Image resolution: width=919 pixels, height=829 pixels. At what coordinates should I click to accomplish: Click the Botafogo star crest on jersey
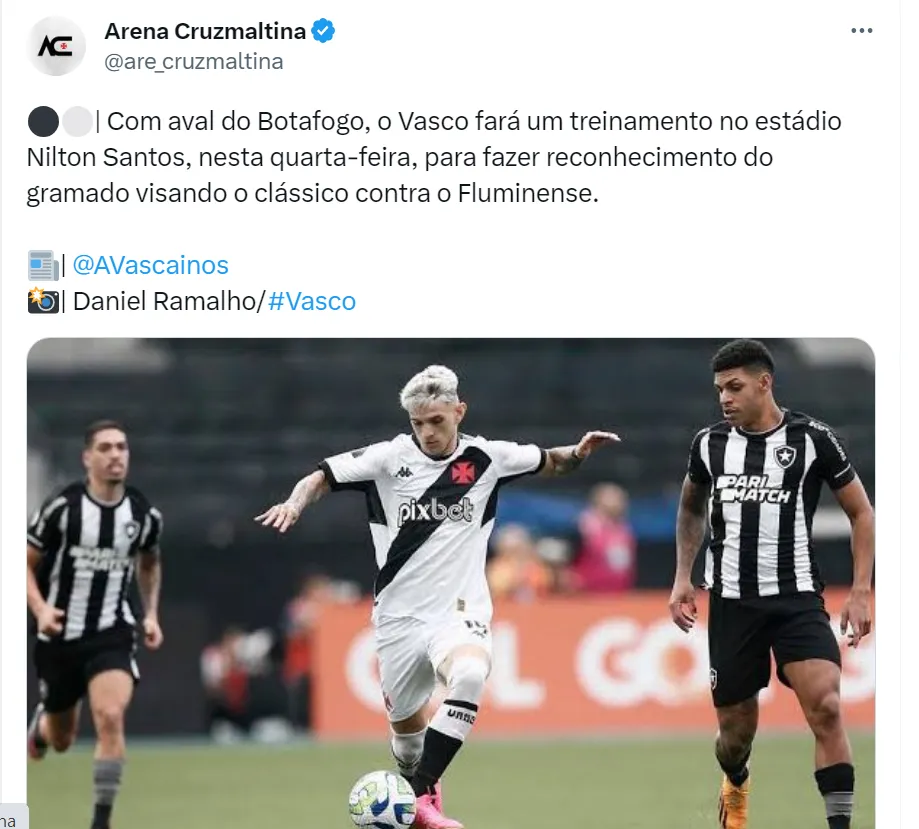784,456
